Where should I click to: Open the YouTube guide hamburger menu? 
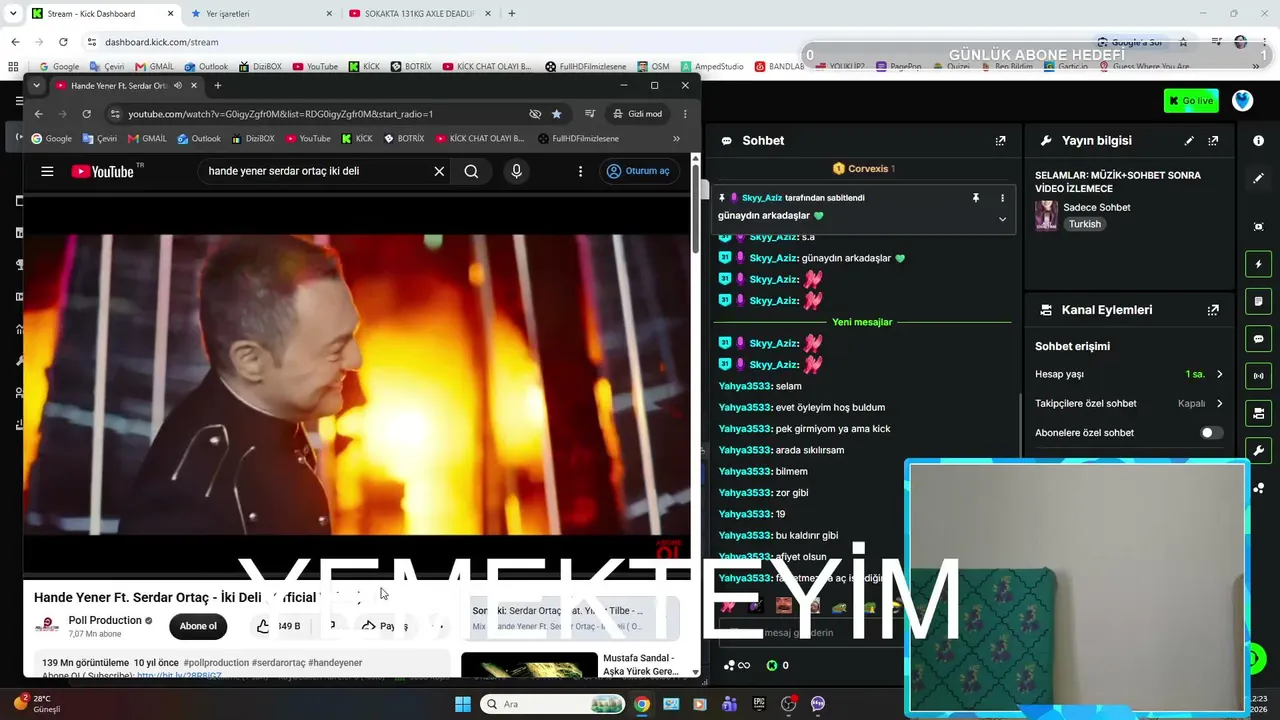click(47, 171)
